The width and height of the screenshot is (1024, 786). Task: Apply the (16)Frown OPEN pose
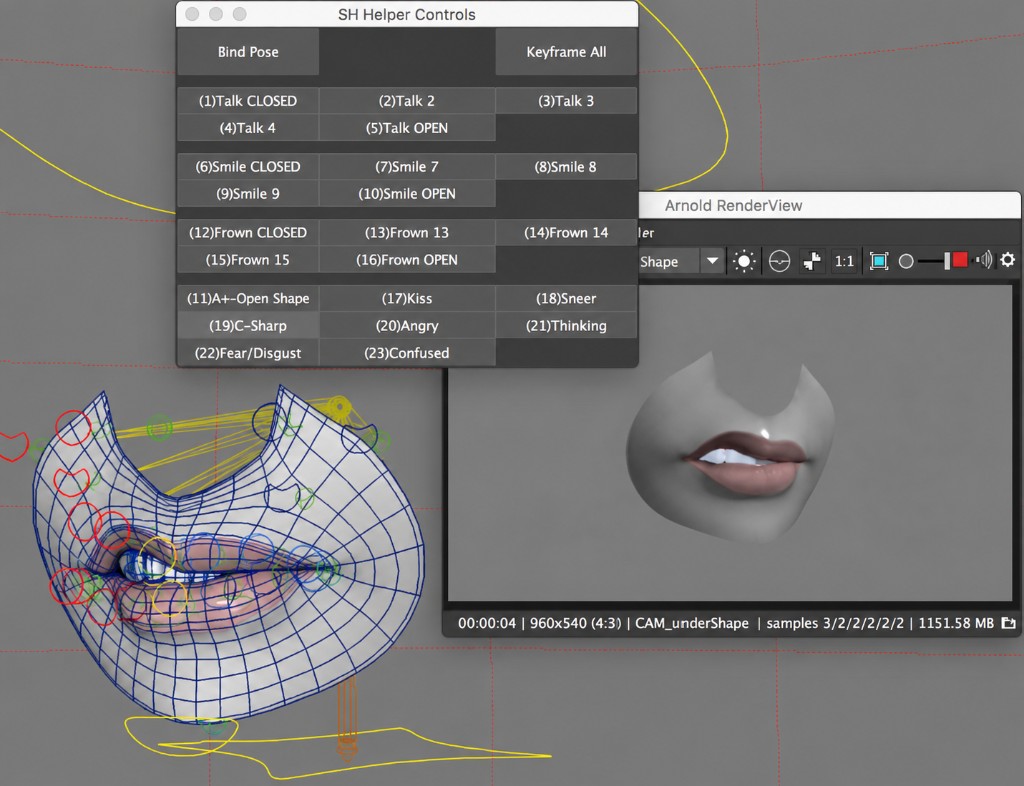[x=407, y=260]
